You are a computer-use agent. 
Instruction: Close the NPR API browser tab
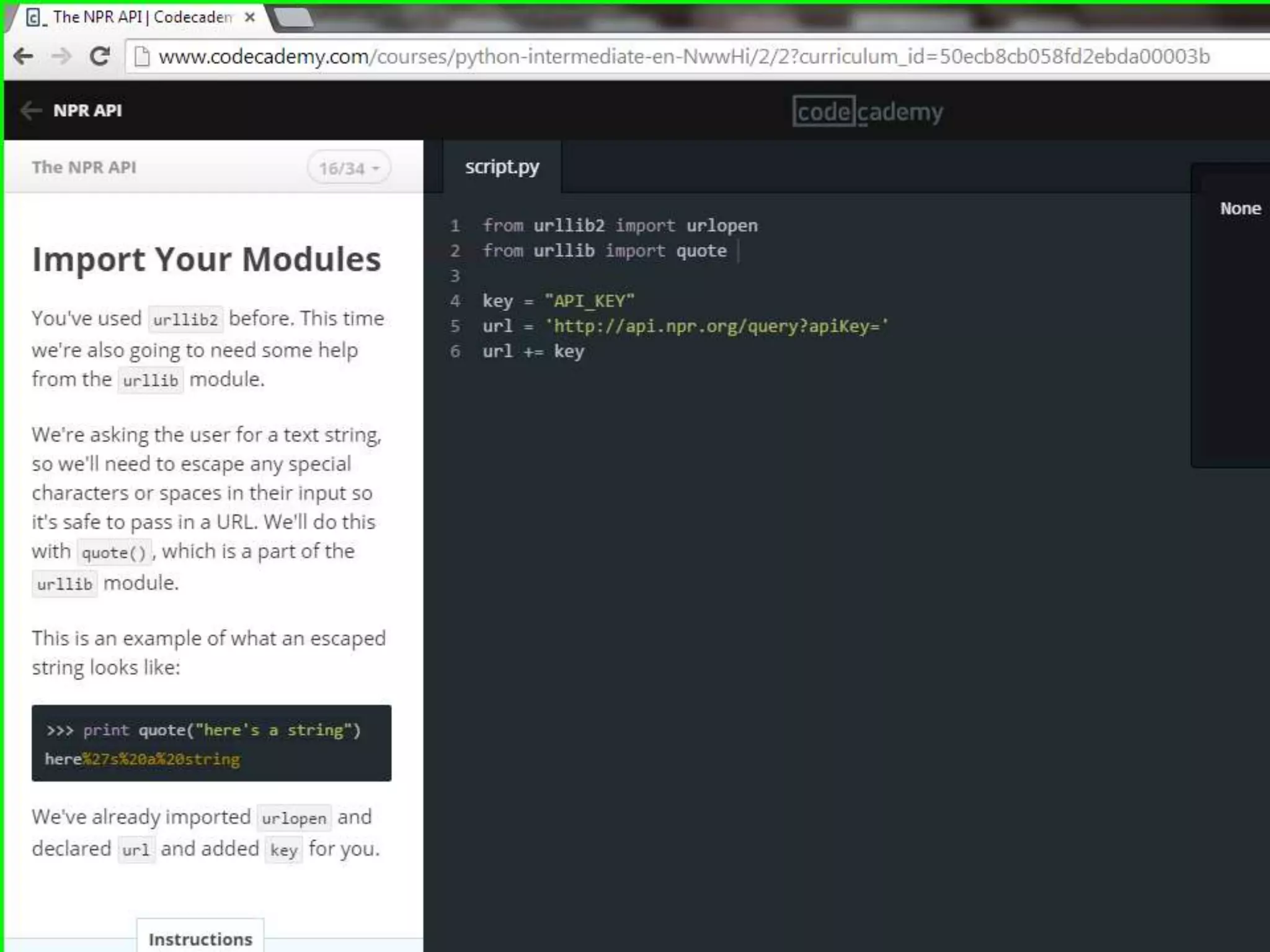click(x=250, y=17)
